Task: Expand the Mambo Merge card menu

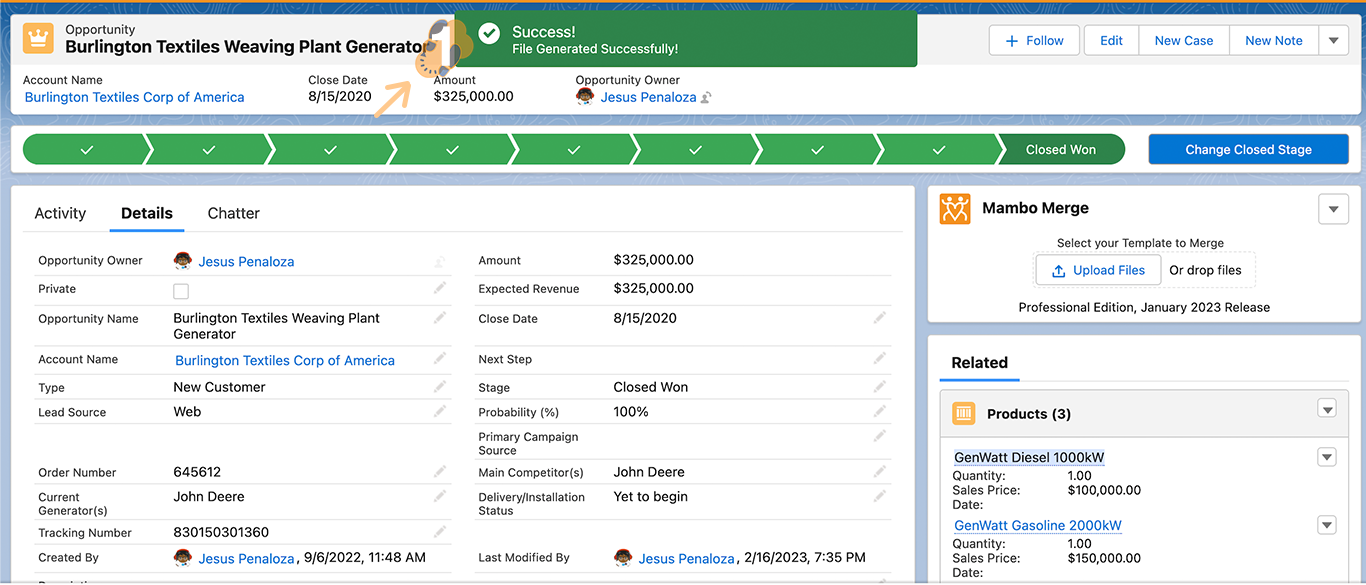Action: pyautogui.click(x=1333, y=210)
